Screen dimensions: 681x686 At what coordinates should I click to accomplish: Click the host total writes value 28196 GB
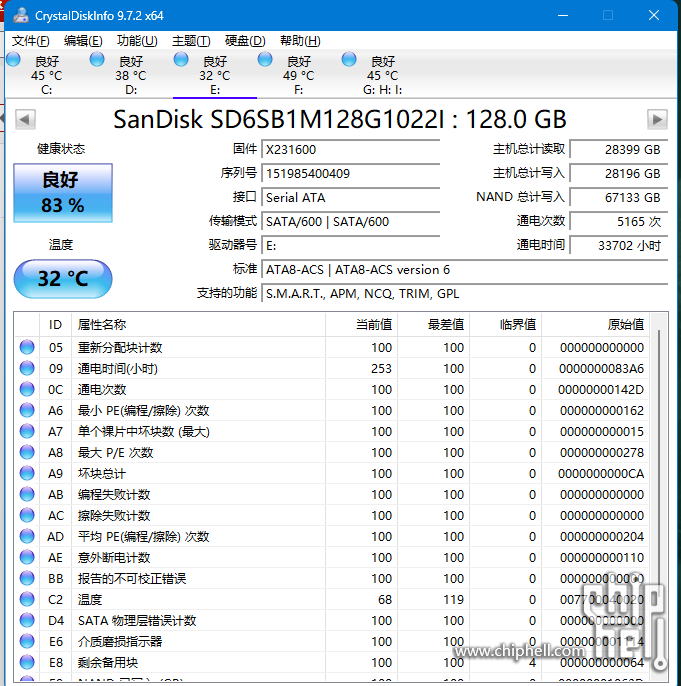(x=619, y=174)
